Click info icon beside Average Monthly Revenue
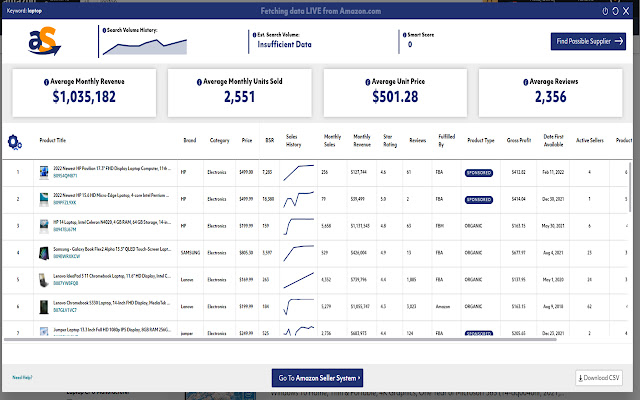 tap(46, 82)
